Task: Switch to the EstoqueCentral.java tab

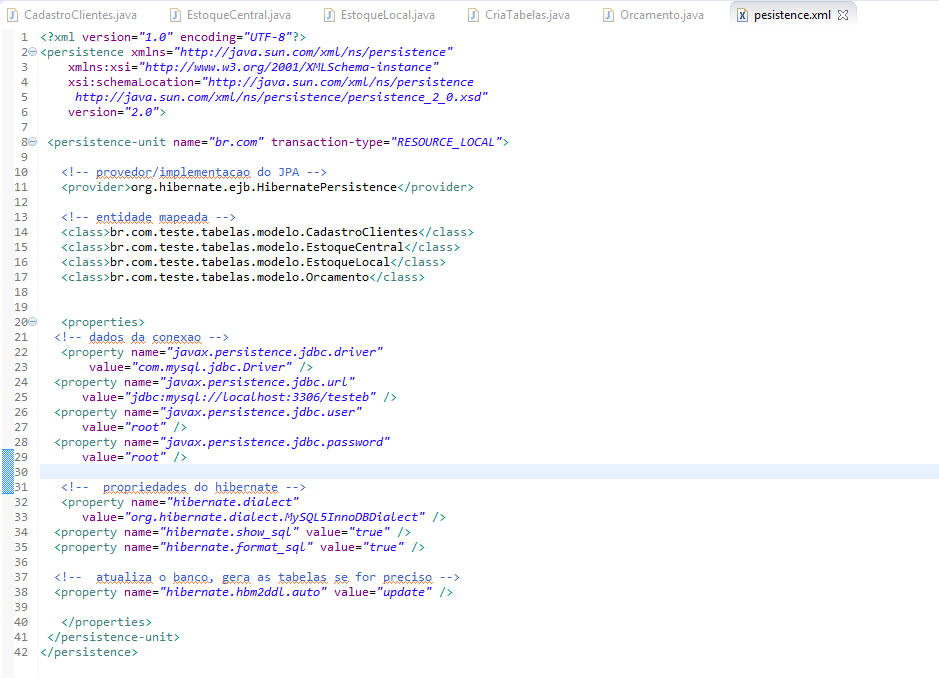Action: (231, 15)
